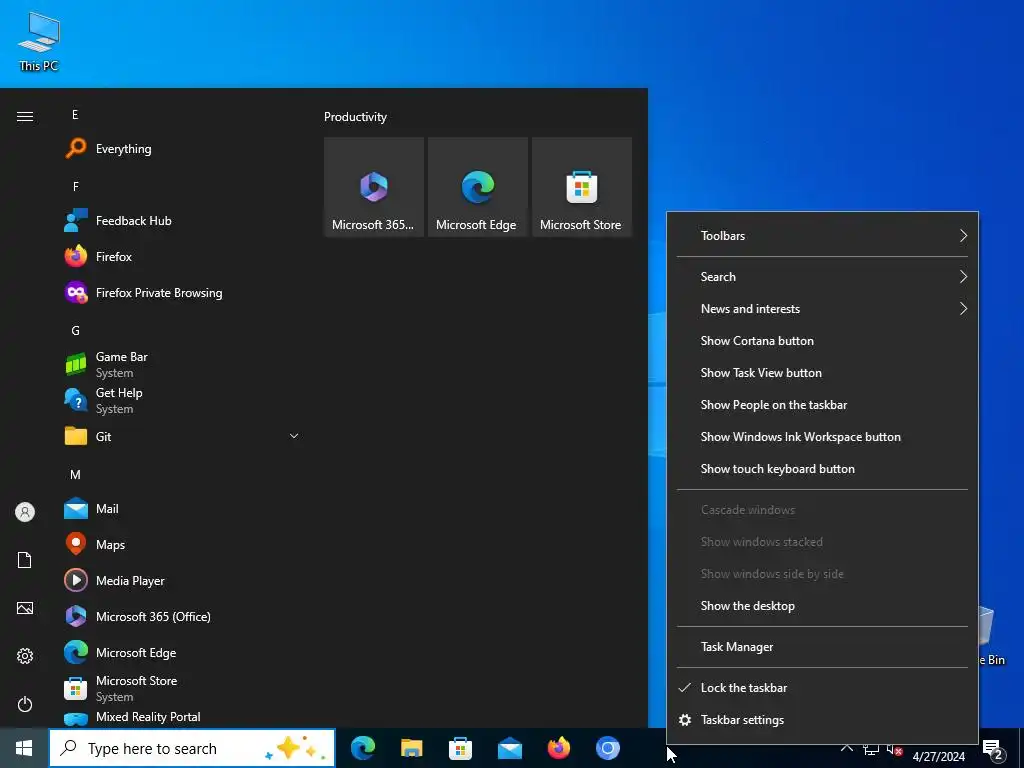Open the Everything search app
1024x768 pixels.
pyautogui.click(x=181, y=149)
